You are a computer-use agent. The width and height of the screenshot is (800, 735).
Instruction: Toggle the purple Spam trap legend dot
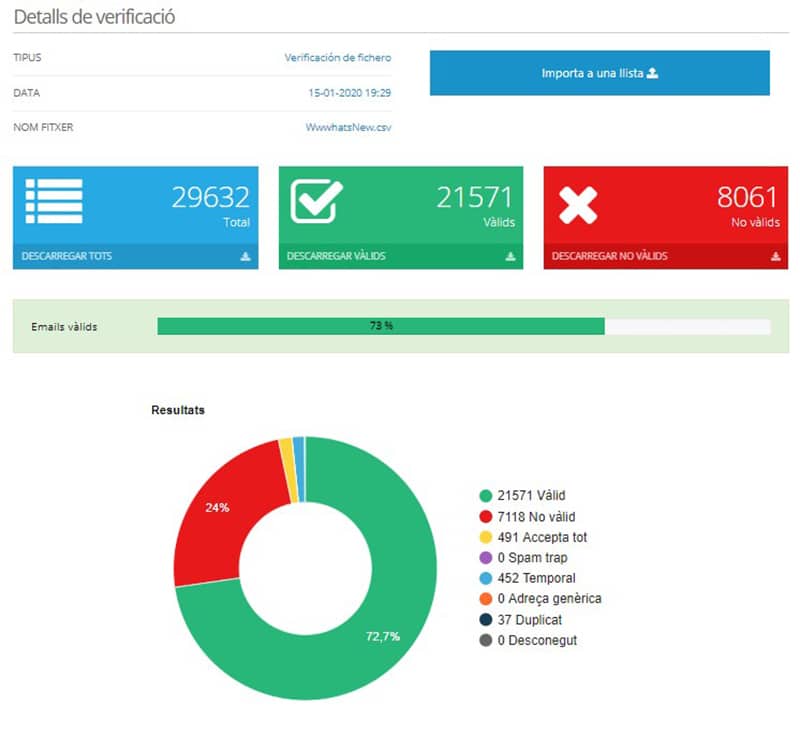(486, 557)
